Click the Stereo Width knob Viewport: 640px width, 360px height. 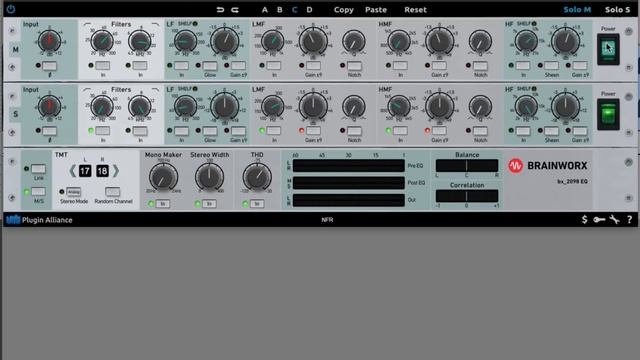pyautogui.click(x=209, y=177)
